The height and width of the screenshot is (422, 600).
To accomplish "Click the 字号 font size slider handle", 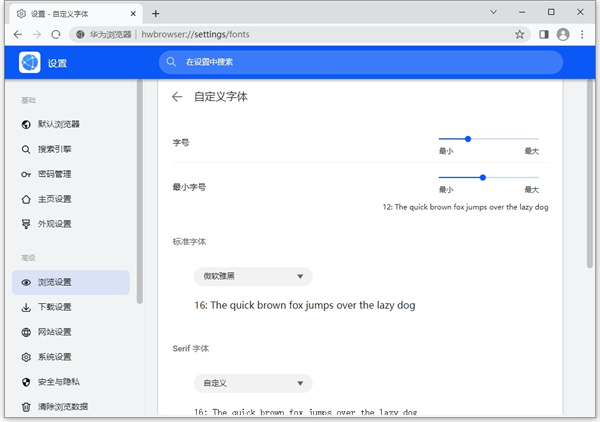I will [x=468, y=139].
